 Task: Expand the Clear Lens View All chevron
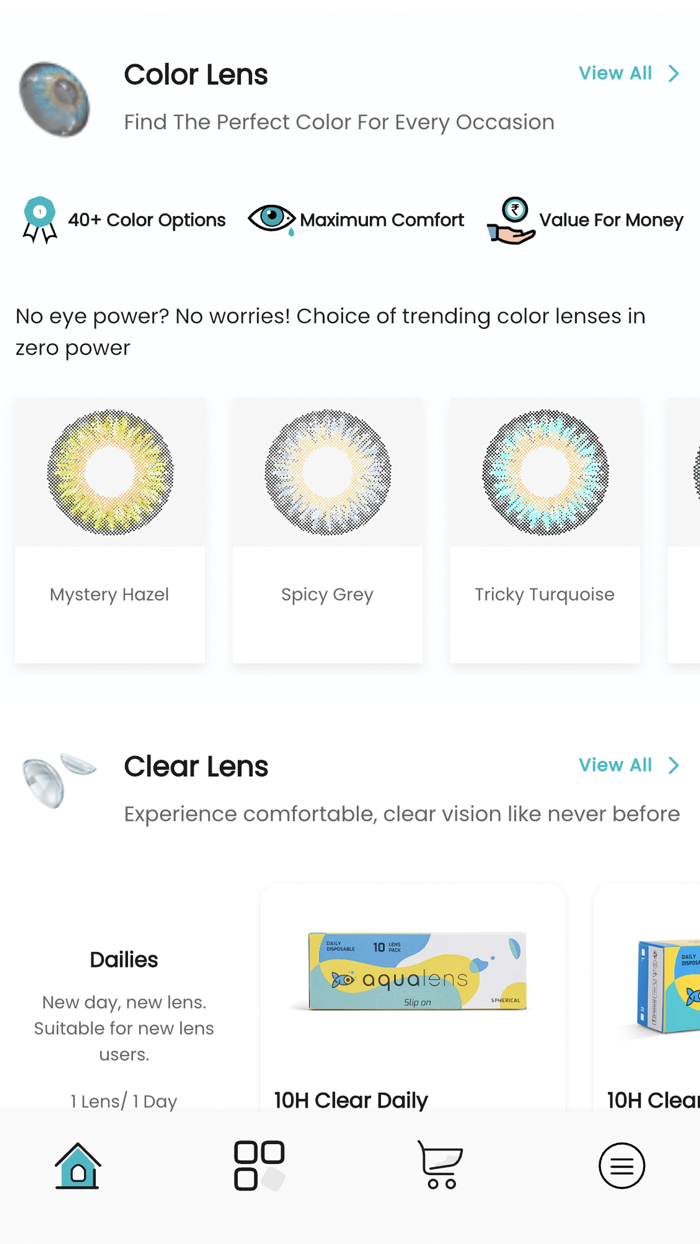674,765
